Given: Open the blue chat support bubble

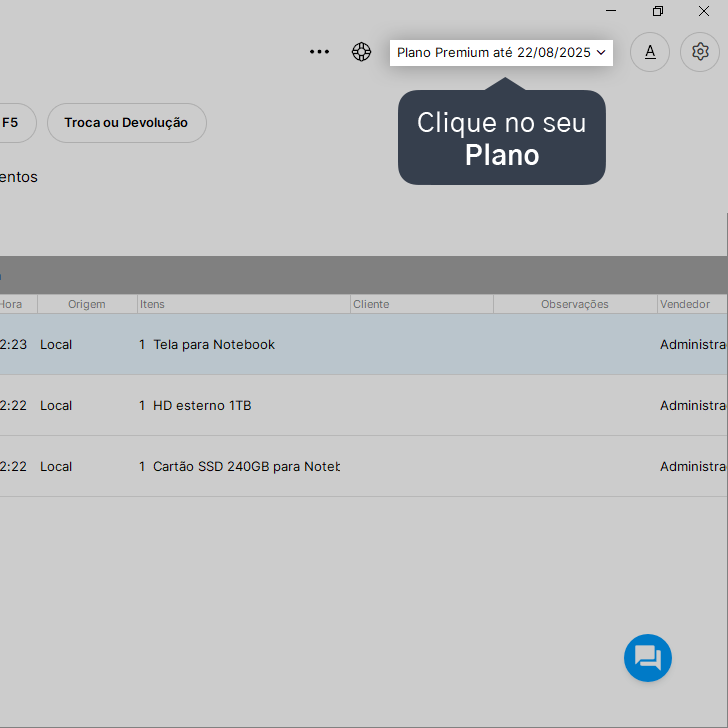Looking at the screenshot, I should tap(648, 658).
